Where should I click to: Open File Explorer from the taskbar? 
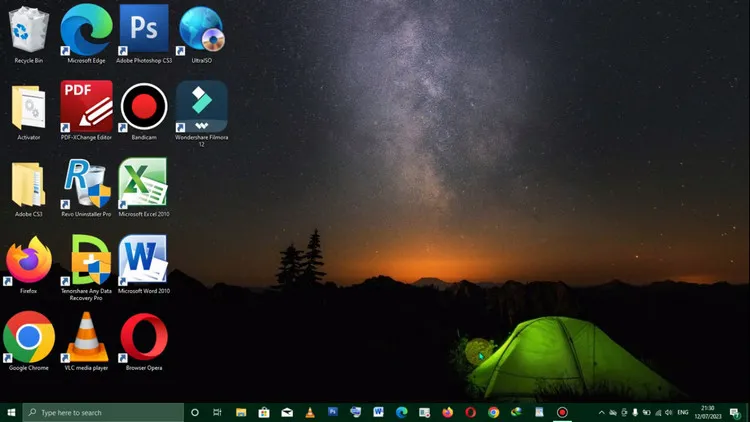241,412
